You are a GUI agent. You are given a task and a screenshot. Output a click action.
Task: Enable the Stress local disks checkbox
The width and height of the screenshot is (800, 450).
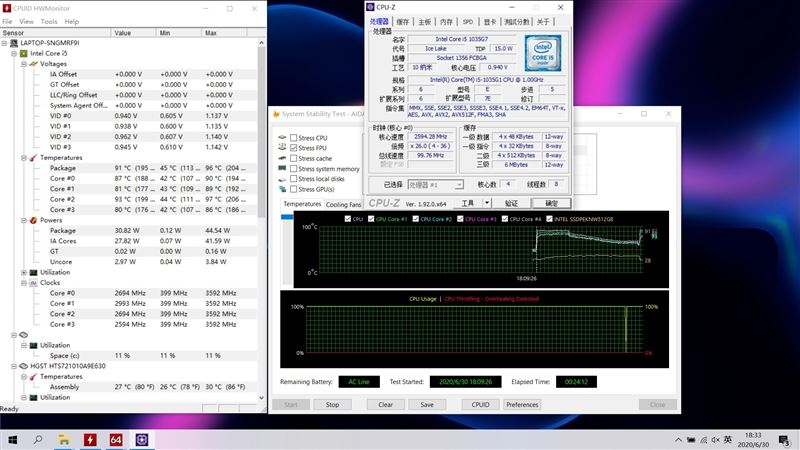pyautogui.click(x=293, y=179)
